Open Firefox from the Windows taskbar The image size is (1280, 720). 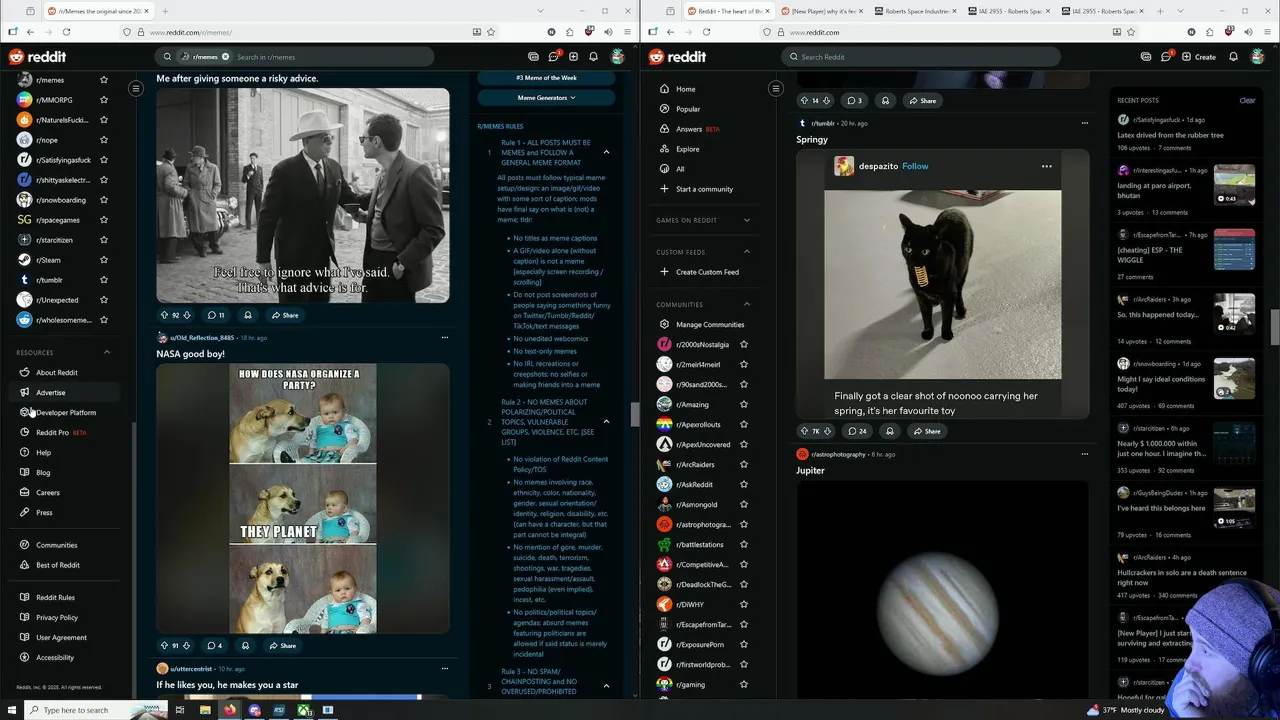click(x=230, y=710)
